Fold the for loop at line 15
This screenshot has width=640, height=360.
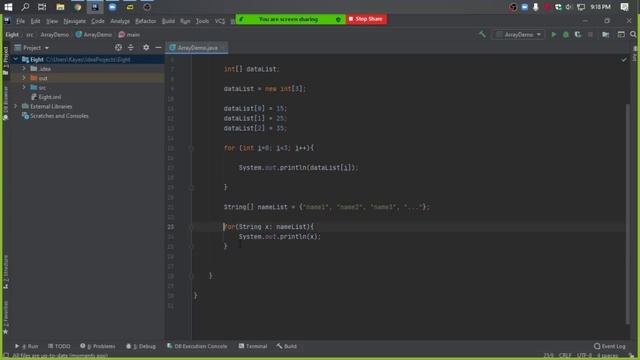point(191,148)
